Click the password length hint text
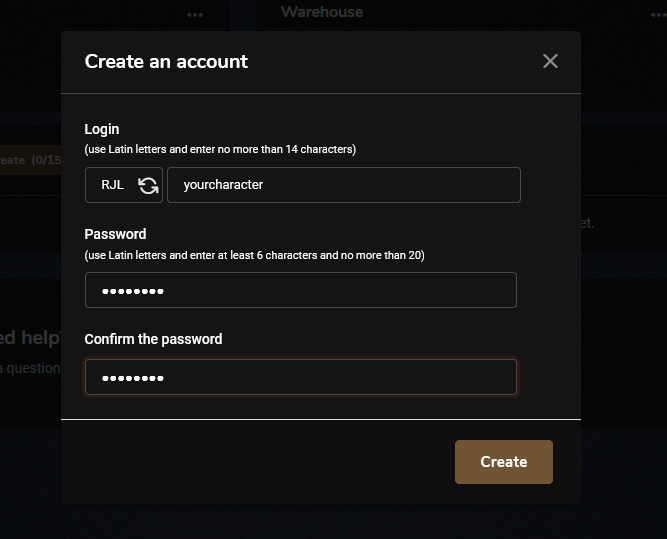 click(254, 255)
